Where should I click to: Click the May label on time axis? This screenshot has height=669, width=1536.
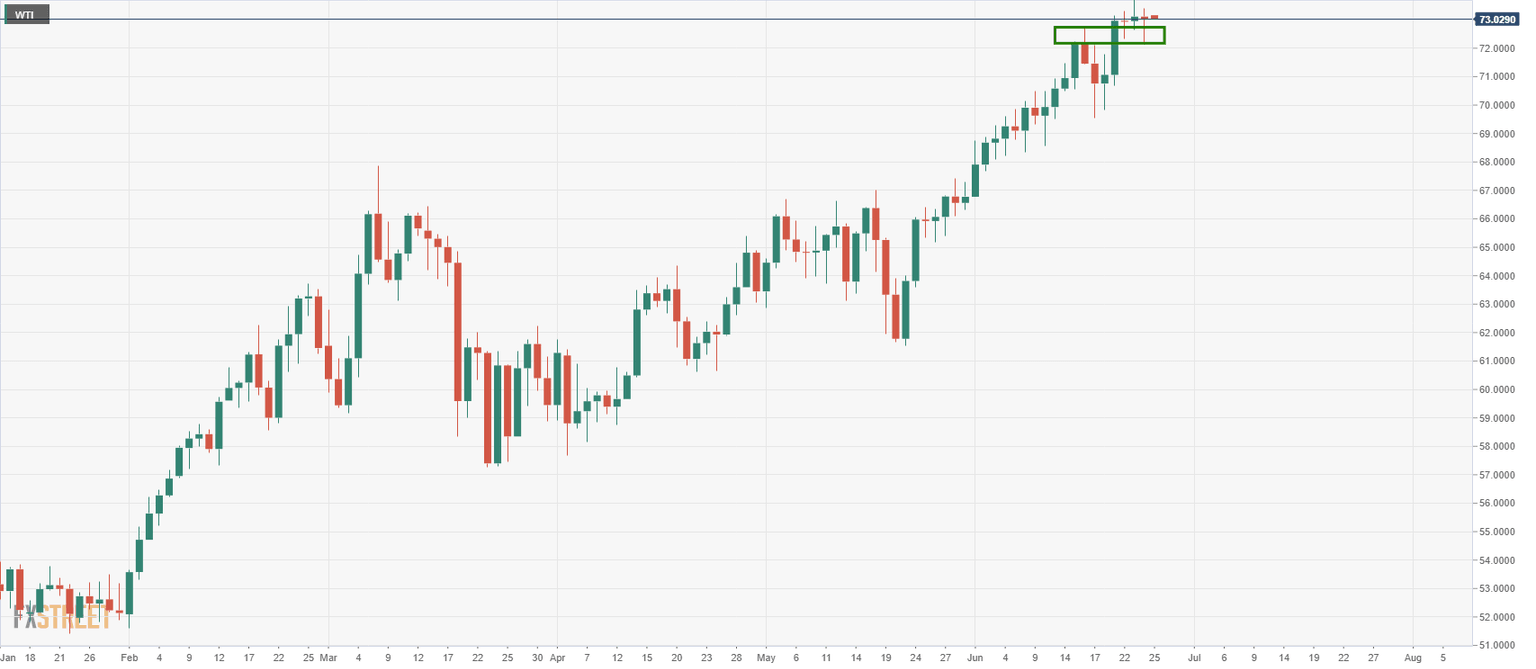tap(766, 658)
